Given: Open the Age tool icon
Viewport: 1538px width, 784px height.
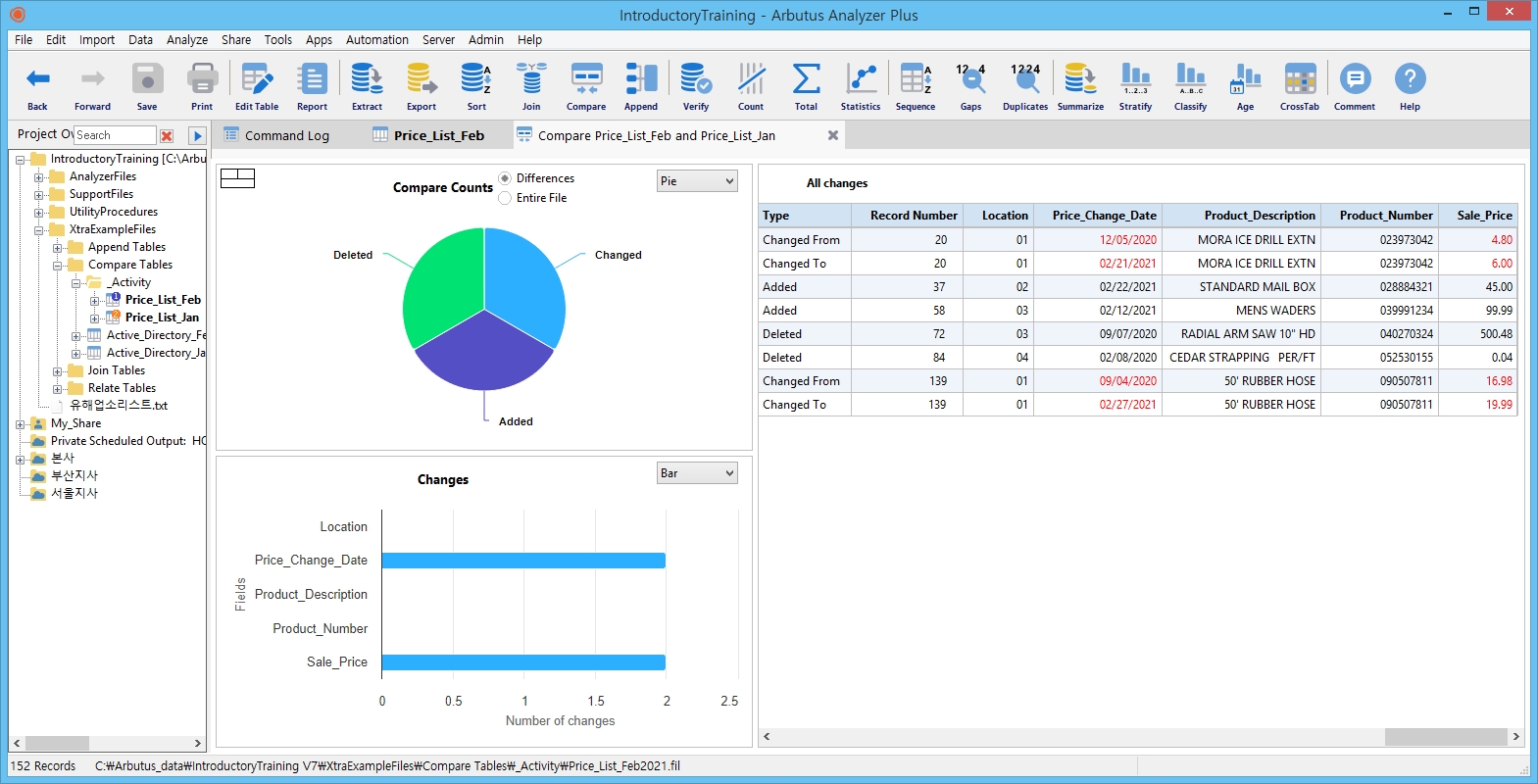Looking at the screenshot, I should pos(1245,78).
